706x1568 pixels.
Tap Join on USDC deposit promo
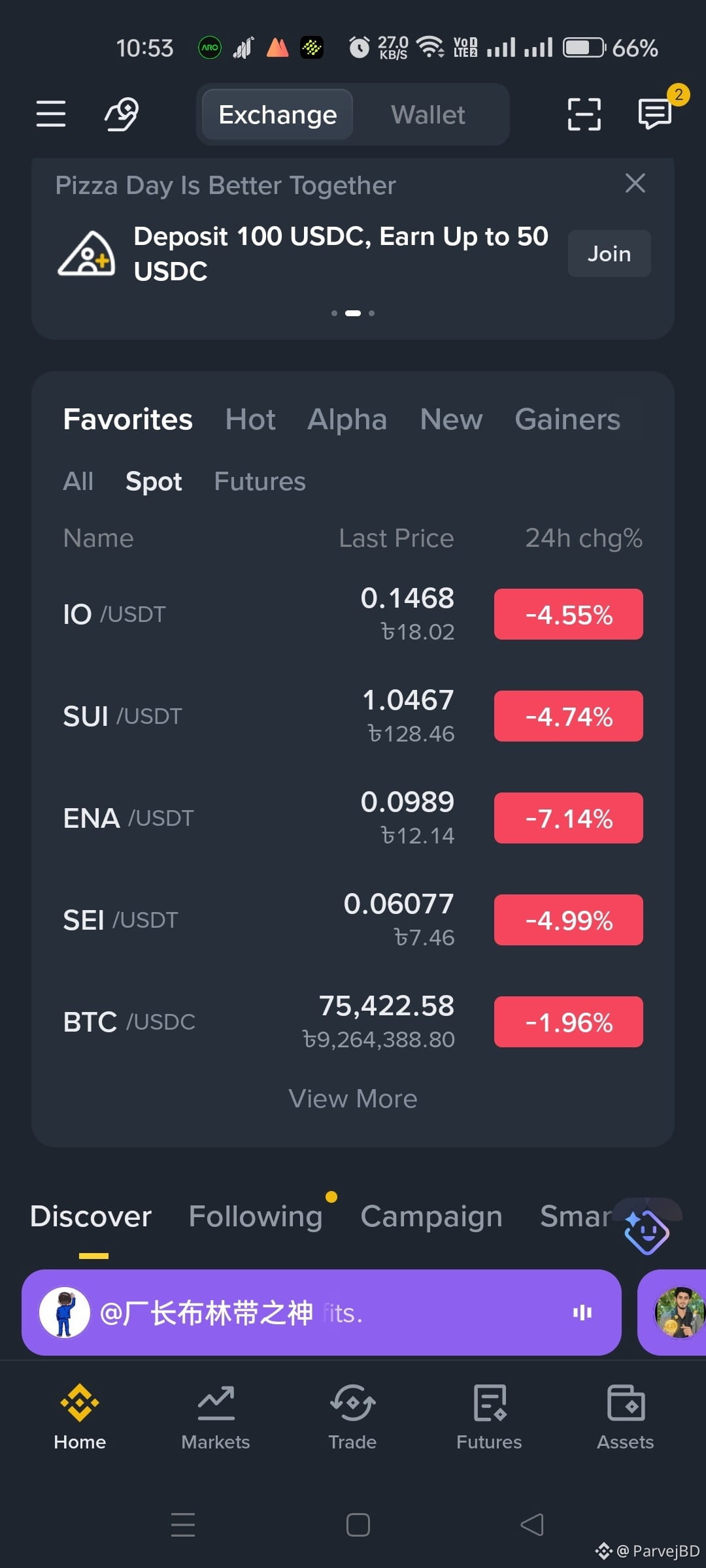coord(609,253)
